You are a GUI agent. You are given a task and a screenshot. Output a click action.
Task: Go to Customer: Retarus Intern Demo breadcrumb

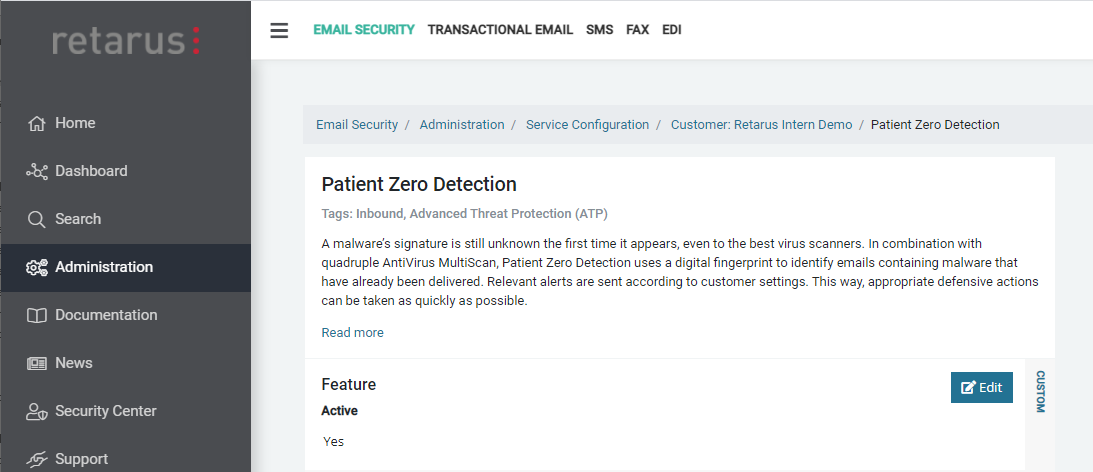coord(761,125)
